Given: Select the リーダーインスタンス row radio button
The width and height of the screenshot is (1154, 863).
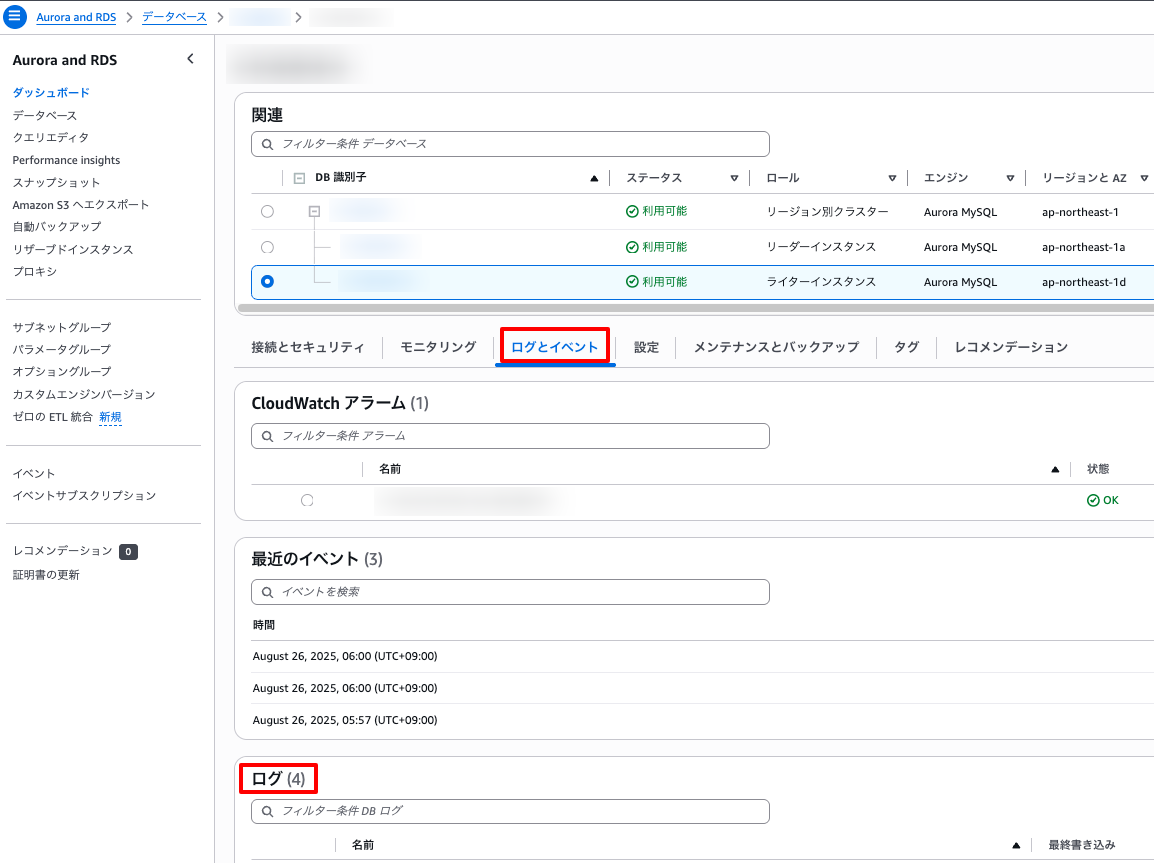Looking at the screenshot, I should (x=267, y=247).
